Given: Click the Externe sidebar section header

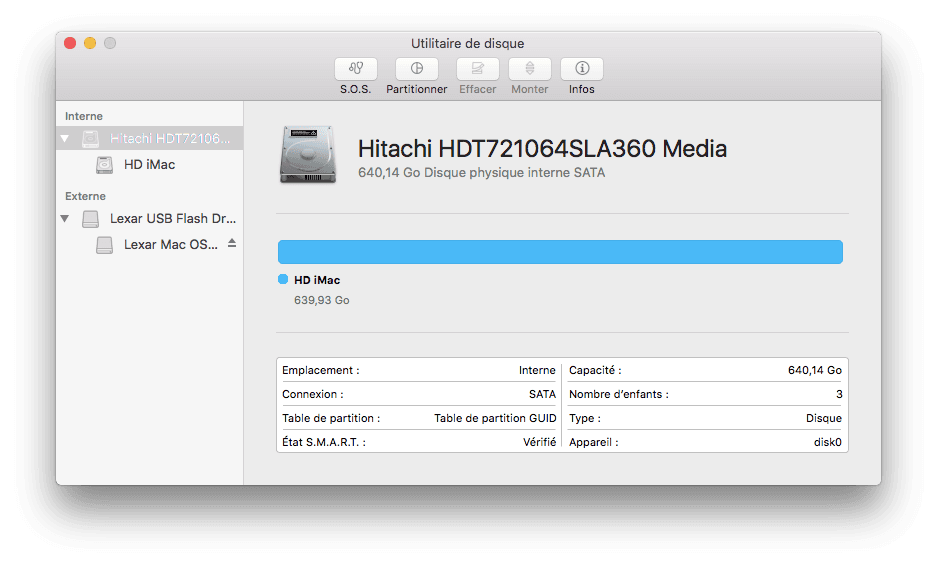Looking at the screenshot, I should coord(85,196).
